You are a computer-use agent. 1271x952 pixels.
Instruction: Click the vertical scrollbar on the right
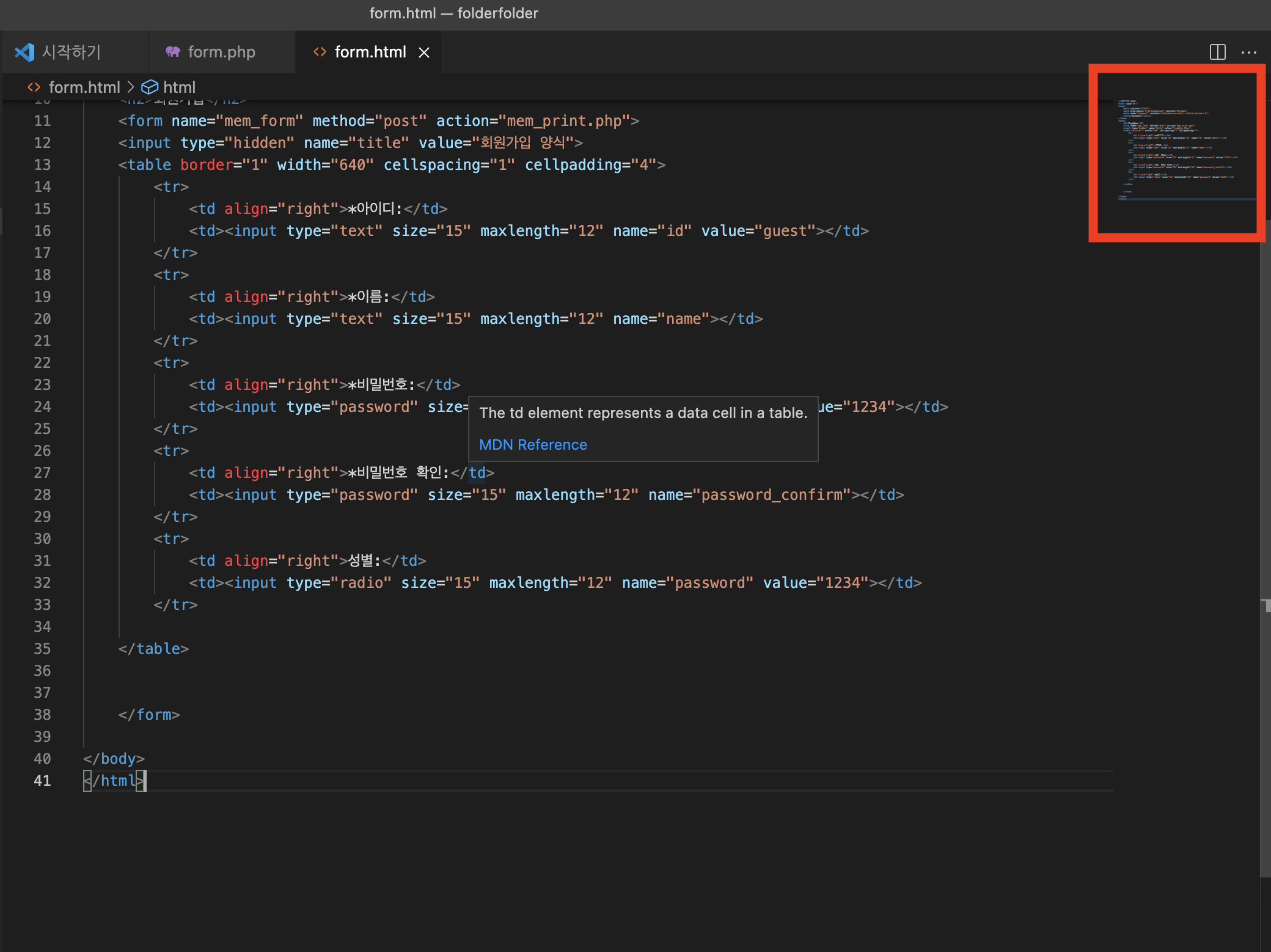1265,428
